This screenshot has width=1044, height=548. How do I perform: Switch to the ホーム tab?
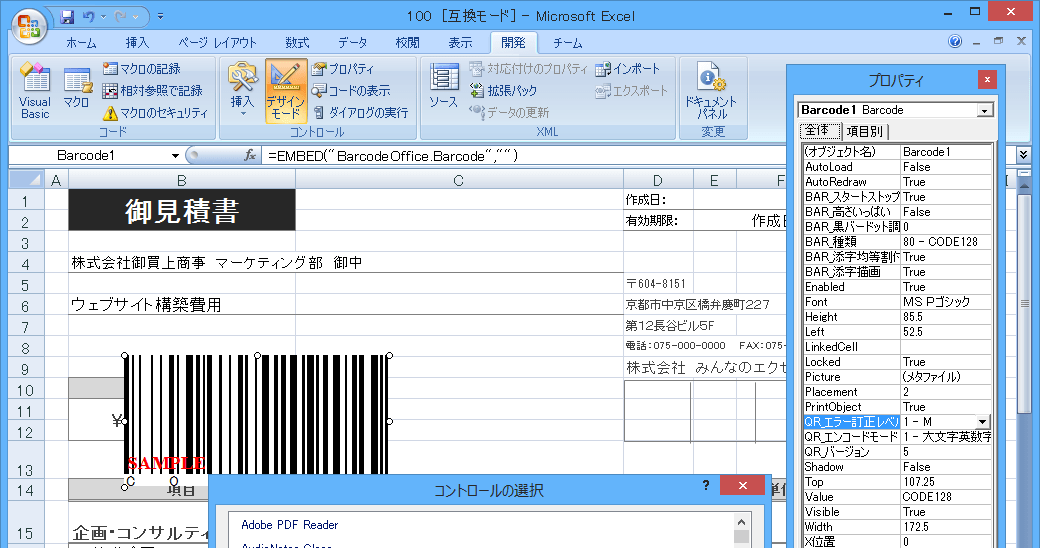(x=81, y=43)
